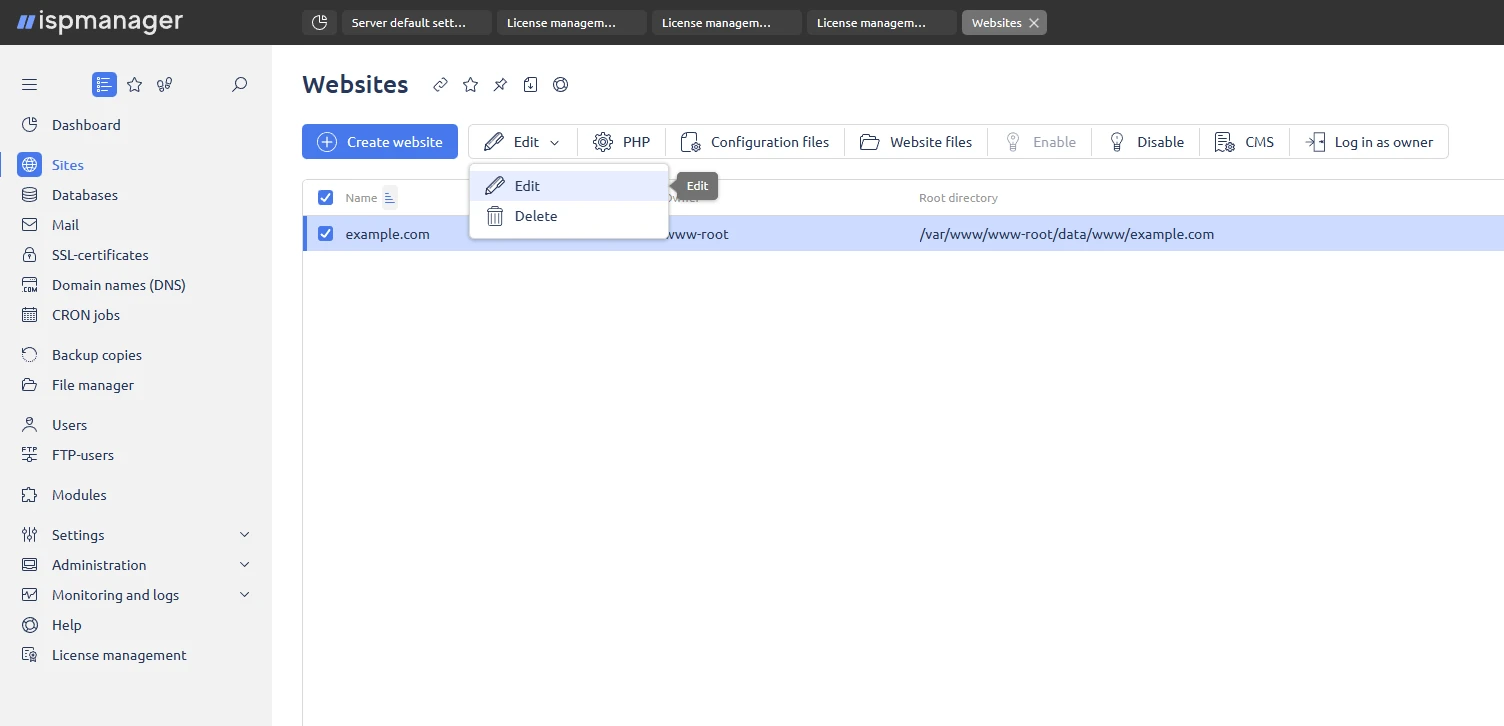The height and width of the screenshot is (726, 1504).
Task: Toggle the select-all checkbox in table header
Action: point(325,198)
